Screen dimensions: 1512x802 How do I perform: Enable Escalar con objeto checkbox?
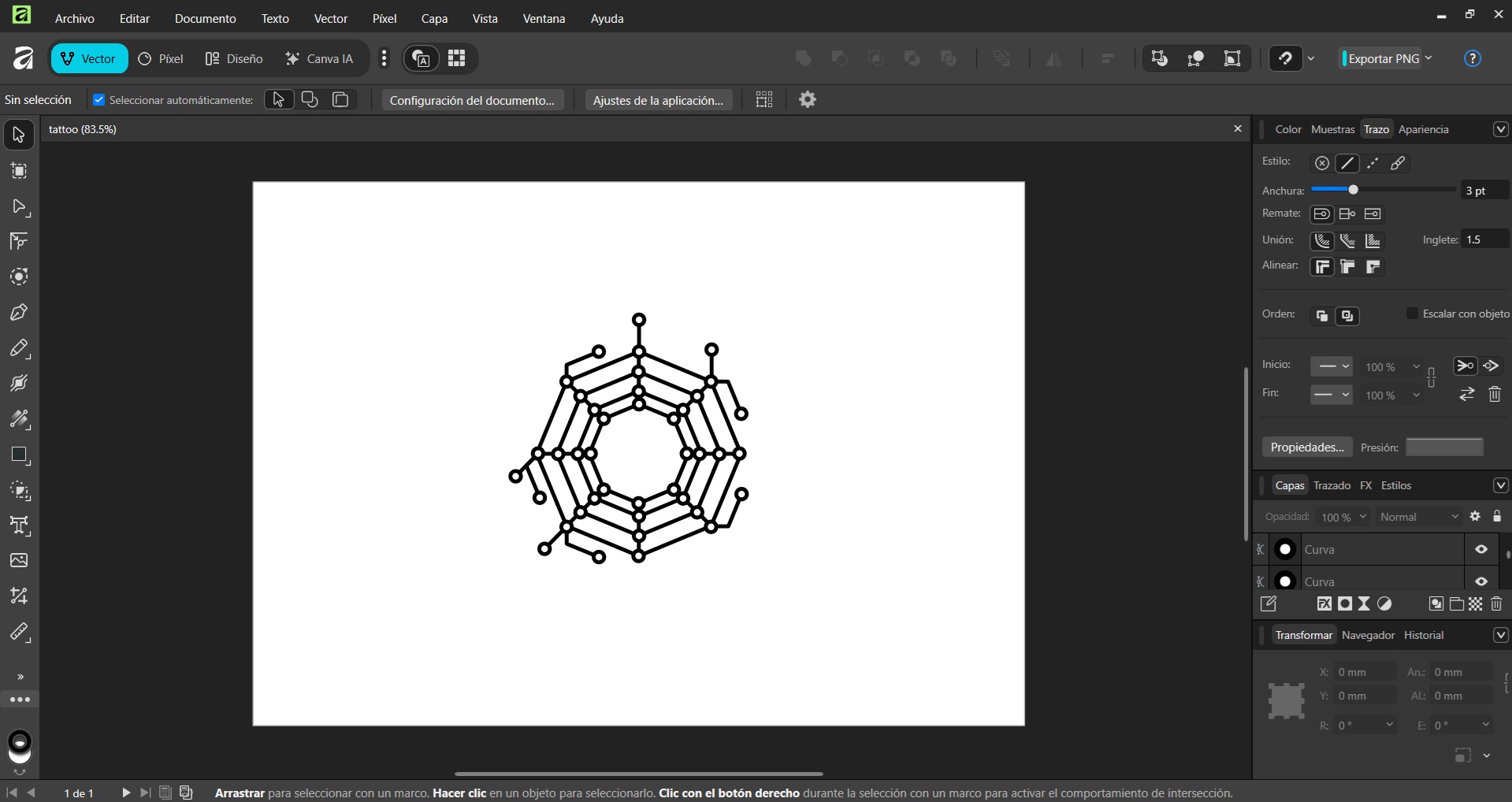pos(1412,314)
